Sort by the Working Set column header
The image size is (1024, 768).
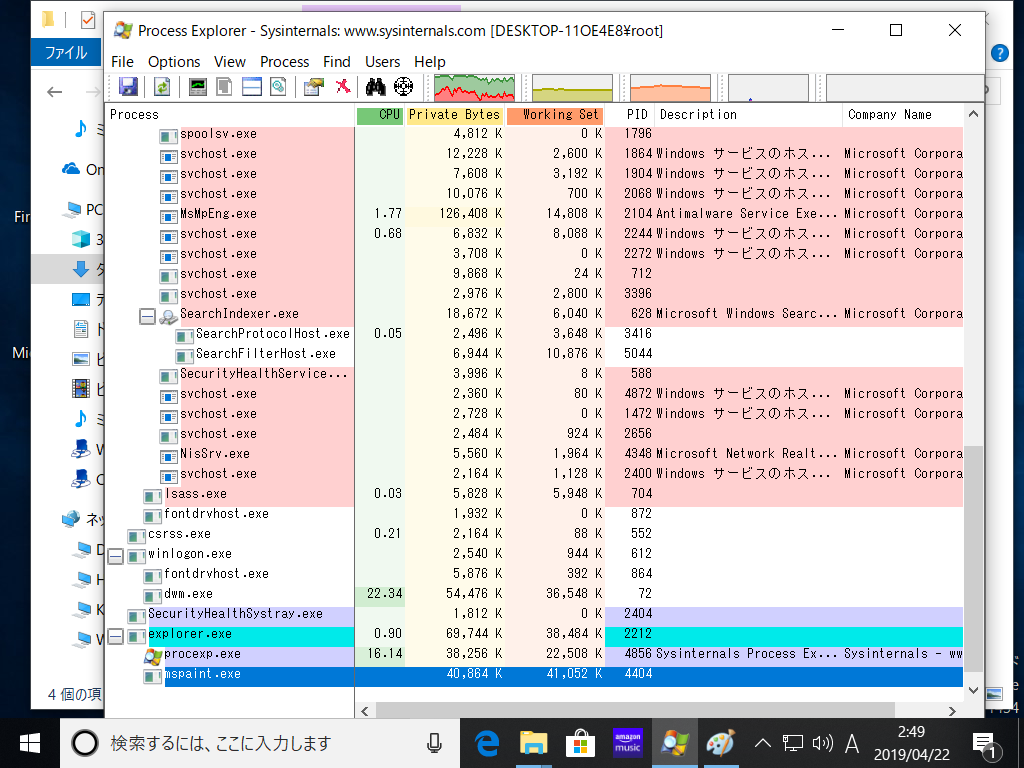(554, 114)
